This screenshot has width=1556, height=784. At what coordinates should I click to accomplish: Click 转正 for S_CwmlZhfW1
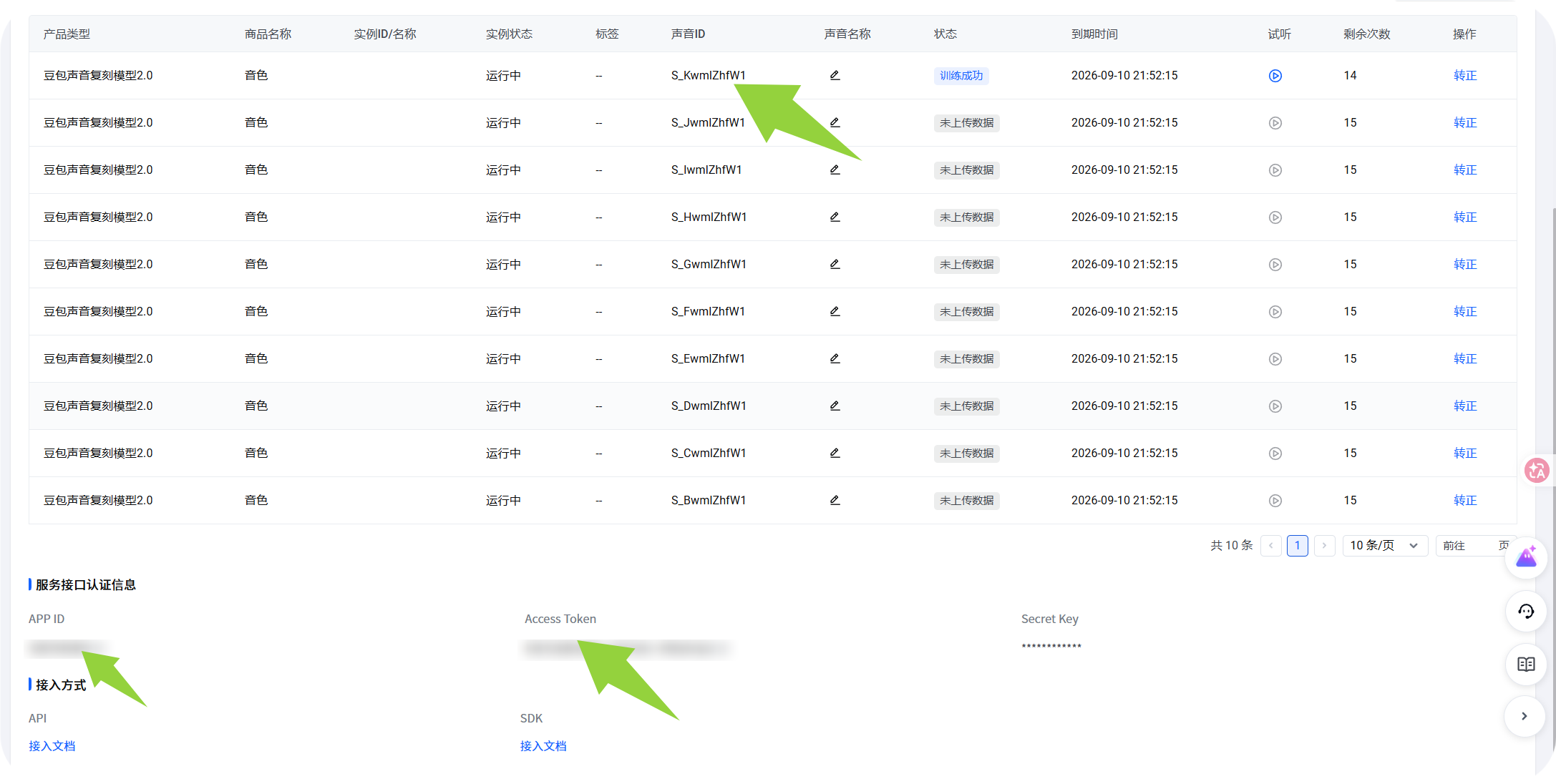(x=1465, y=453)
